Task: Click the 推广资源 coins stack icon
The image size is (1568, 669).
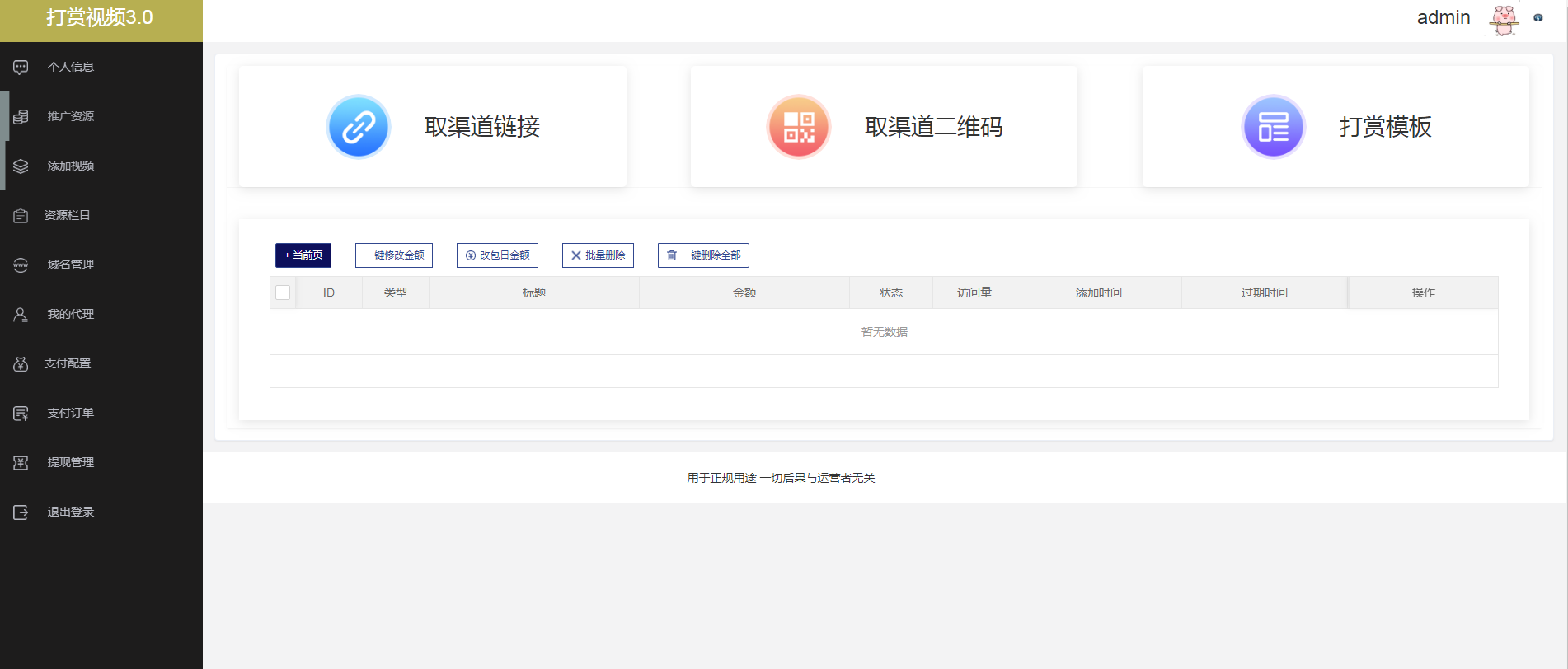Action: pos(21,116)
